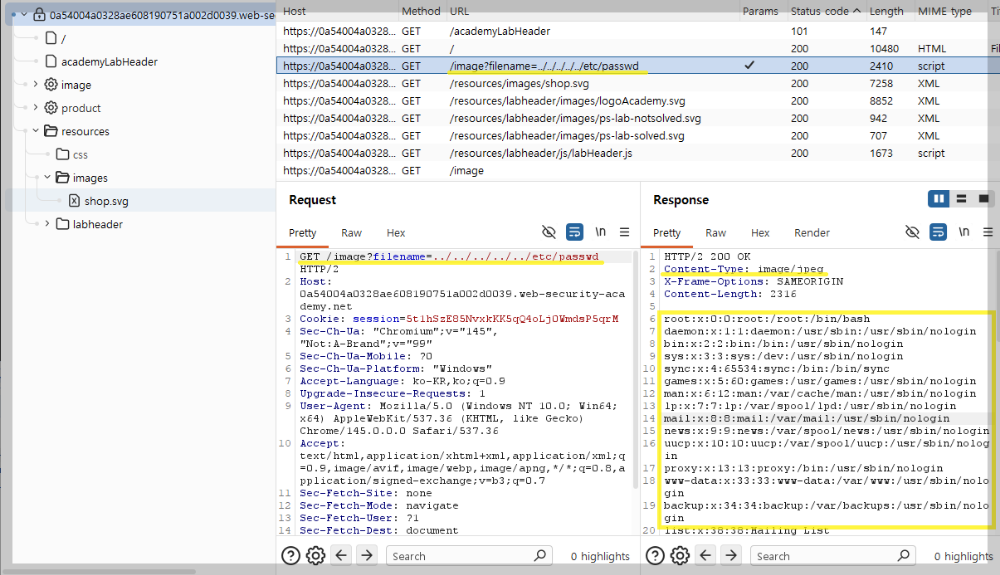Toggle word wrap in Request panel

point(575,232)
